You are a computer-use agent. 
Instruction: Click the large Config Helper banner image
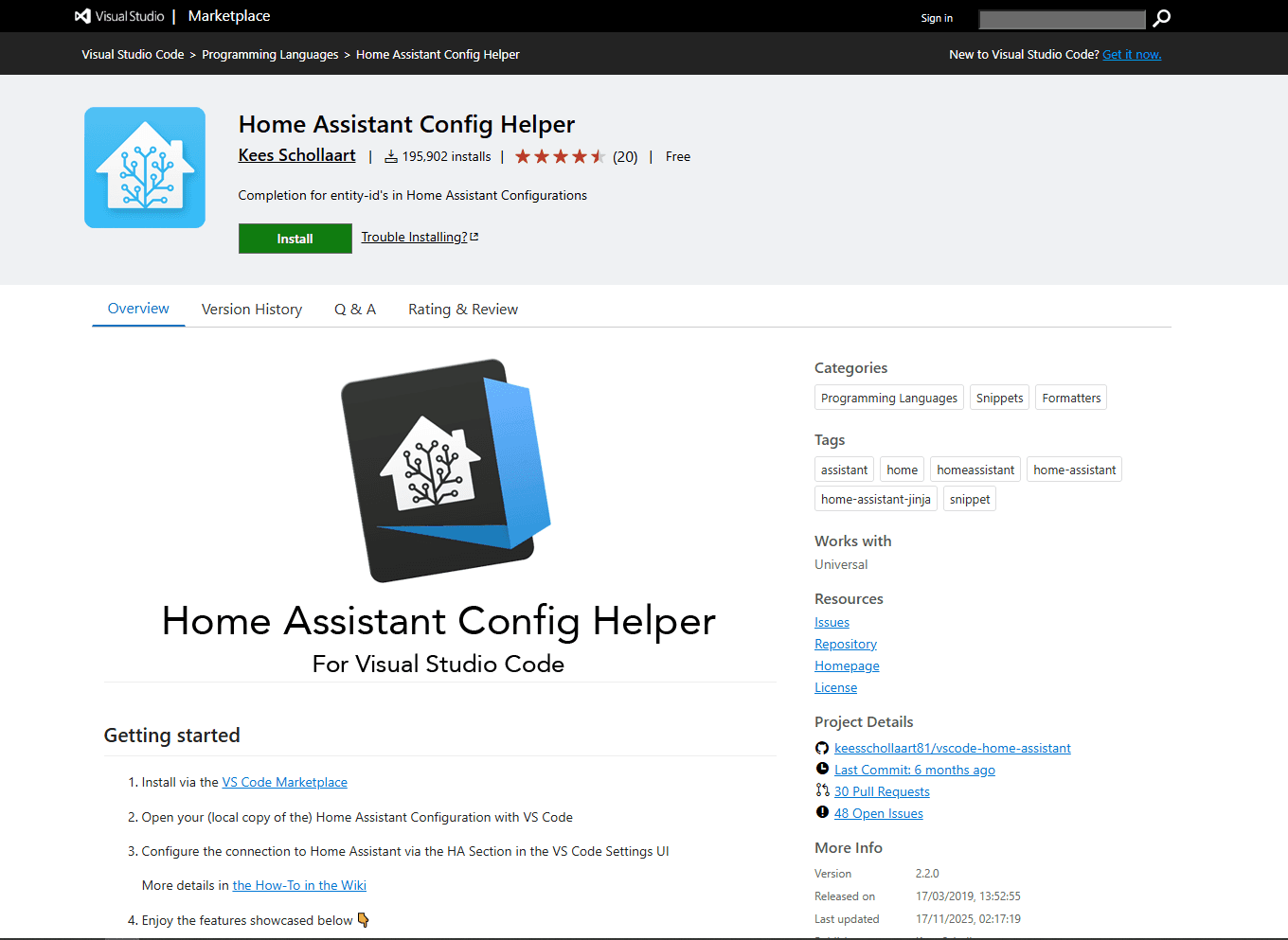pyautogui.click(x=438, y=516)
